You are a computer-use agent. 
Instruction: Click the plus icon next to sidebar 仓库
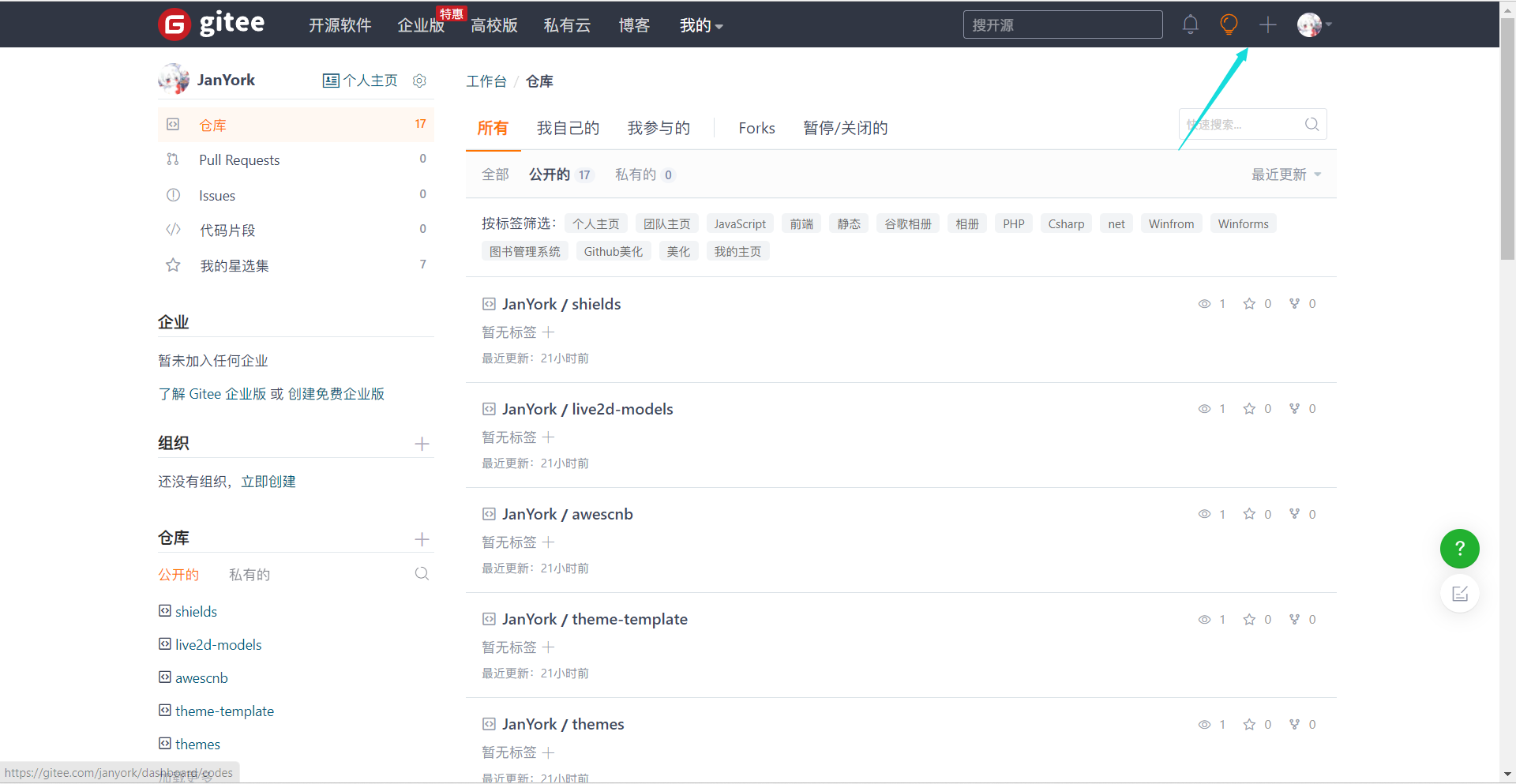pos(422,539)
